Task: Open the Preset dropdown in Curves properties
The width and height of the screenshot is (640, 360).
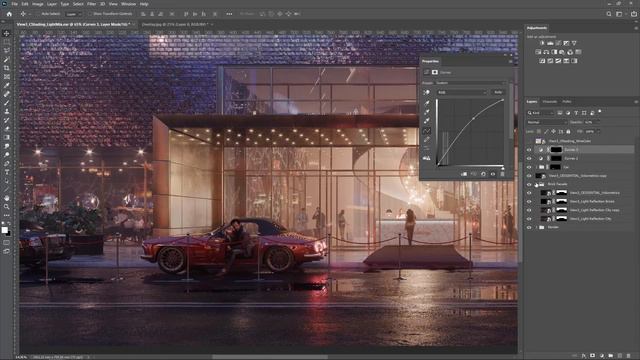Action: (x=470, y=83)
